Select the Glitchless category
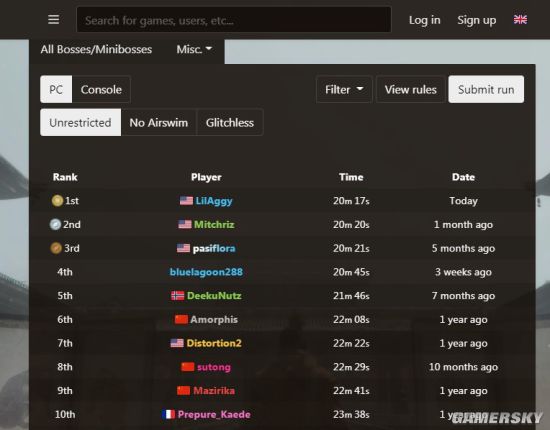The width and height of the screenshot is (550, 430). 230,122
